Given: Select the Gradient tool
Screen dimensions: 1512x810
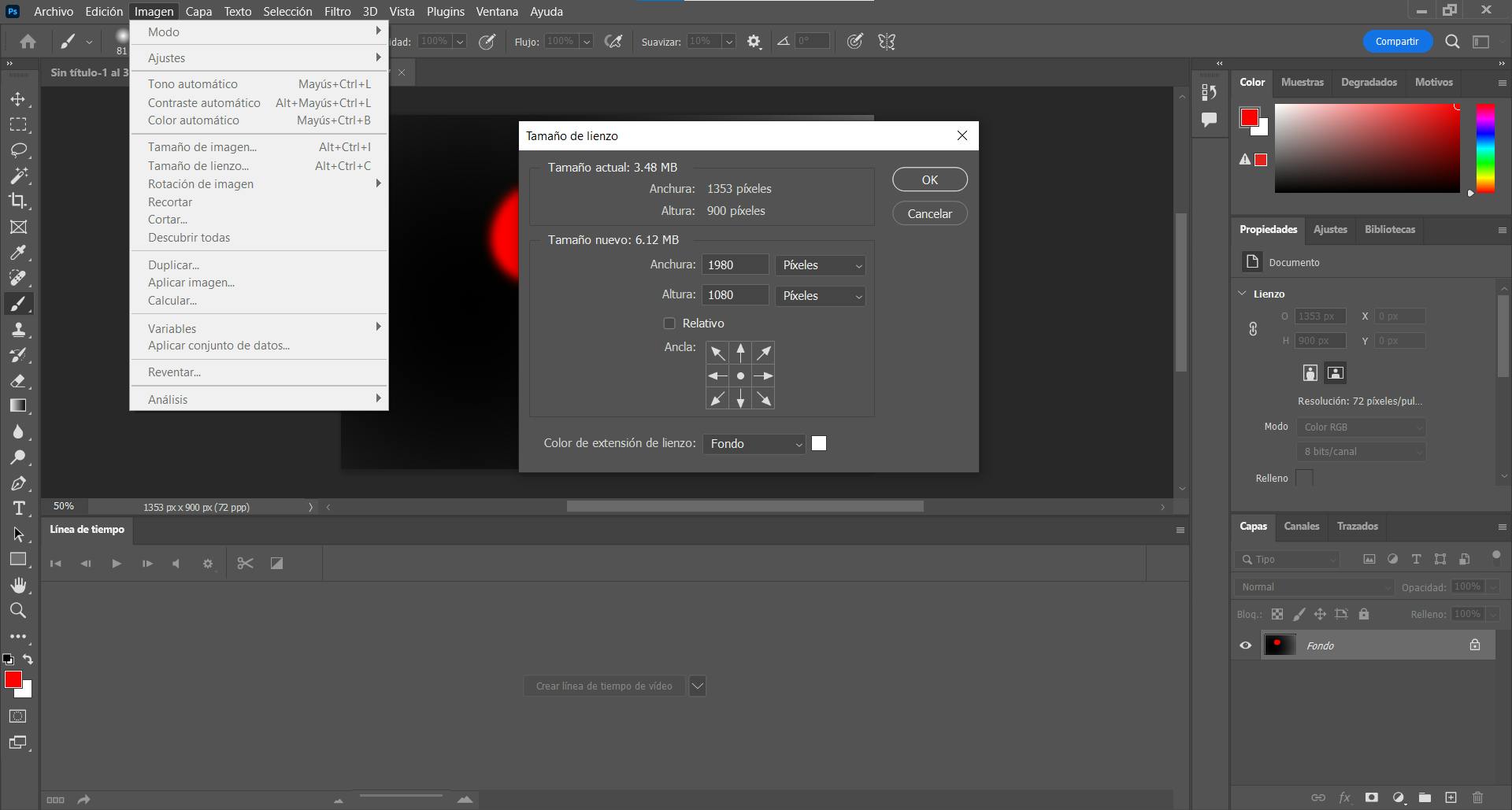Looking at the screenshot, I should tap(18, 406).
